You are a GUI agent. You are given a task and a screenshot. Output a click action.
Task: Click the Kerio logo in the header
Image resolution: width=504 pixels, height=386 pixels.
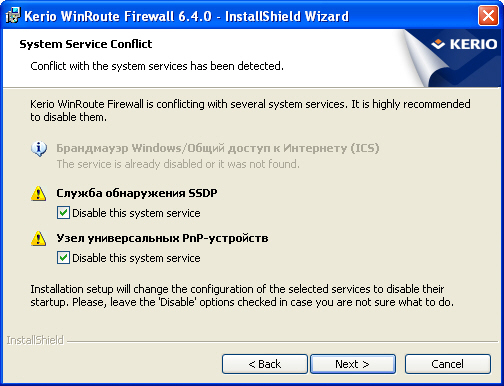click(x=464, y=44)
